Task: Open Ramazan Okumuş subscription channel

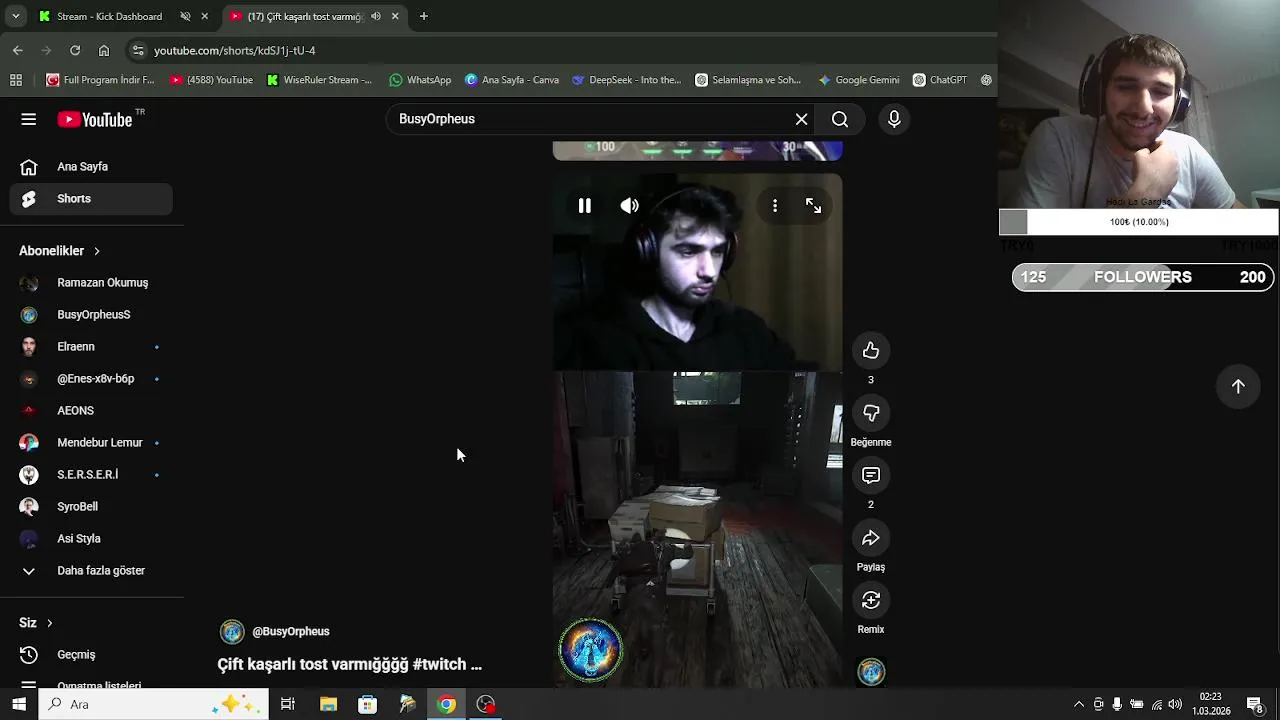Action: (92, 283)
